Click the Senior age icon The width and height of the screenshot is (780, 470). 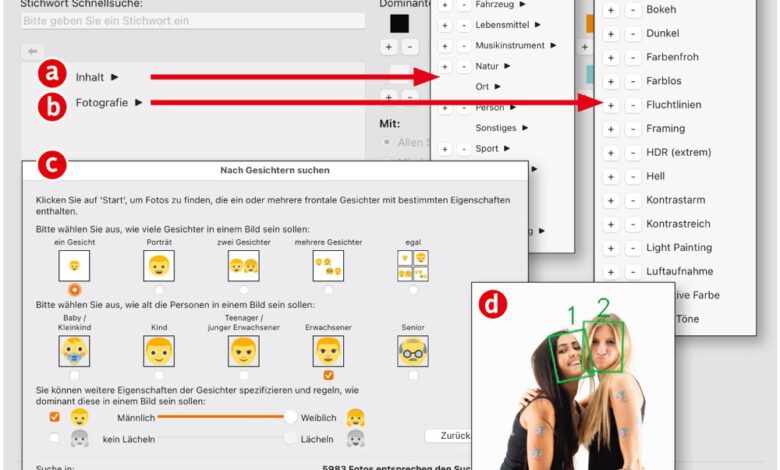(x=413, y=351)
